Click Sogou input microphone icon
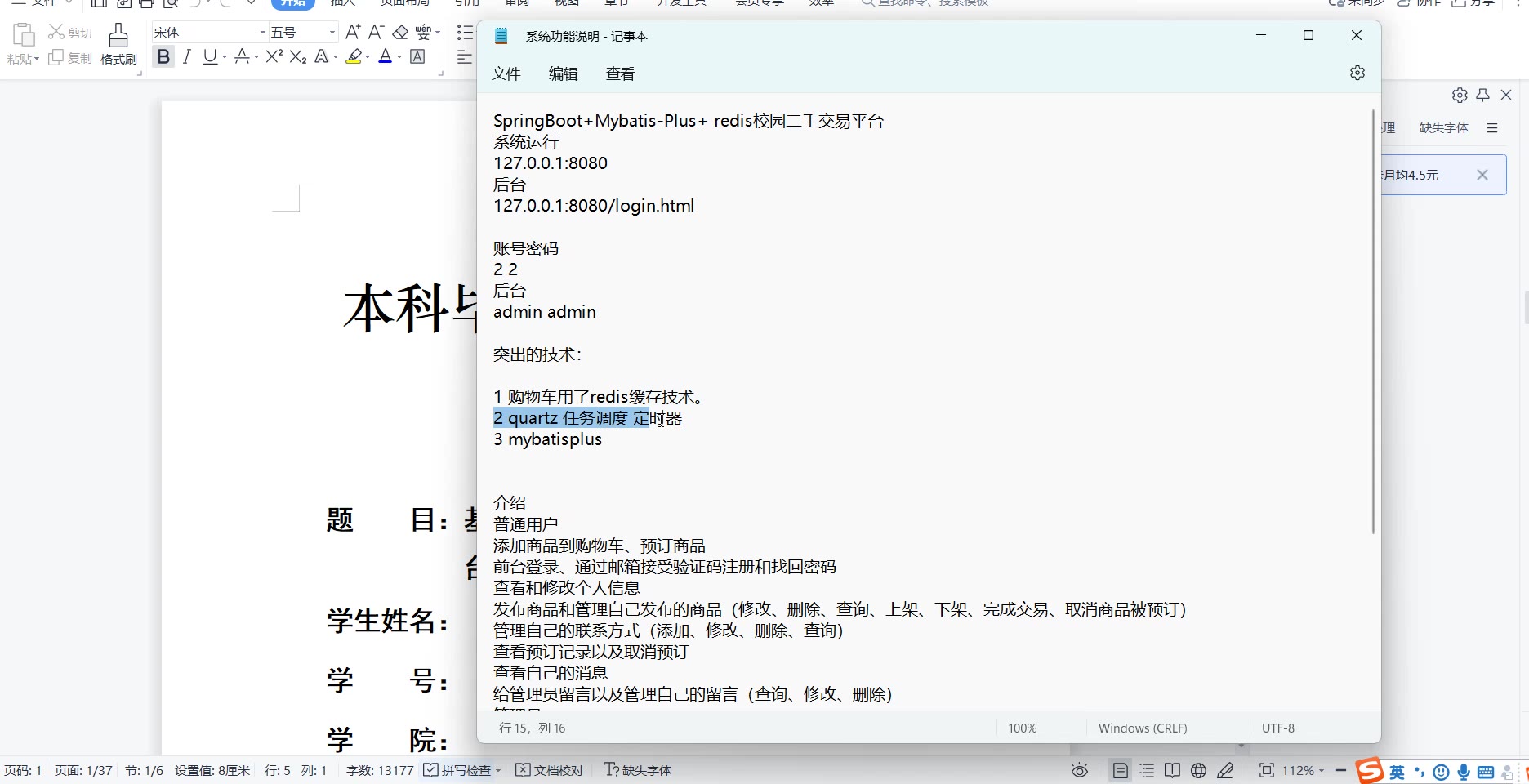 1464,772
